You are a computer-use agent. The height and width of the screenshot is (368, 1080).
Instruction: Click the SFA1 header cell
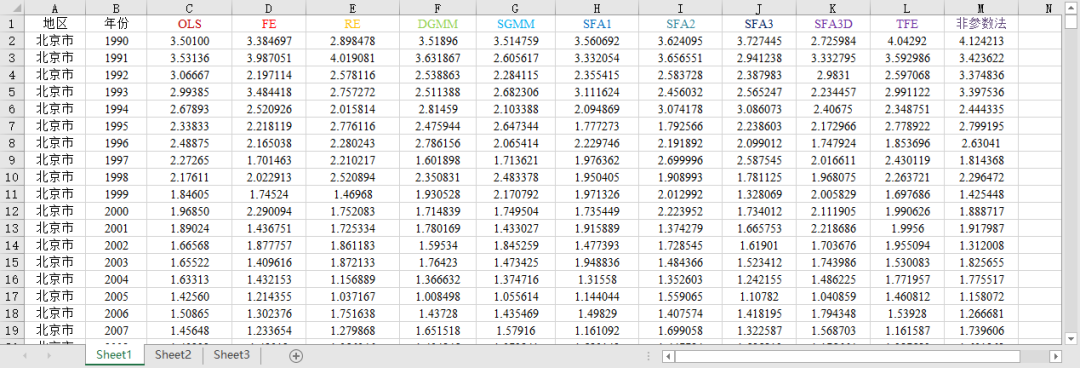[596, 23]
